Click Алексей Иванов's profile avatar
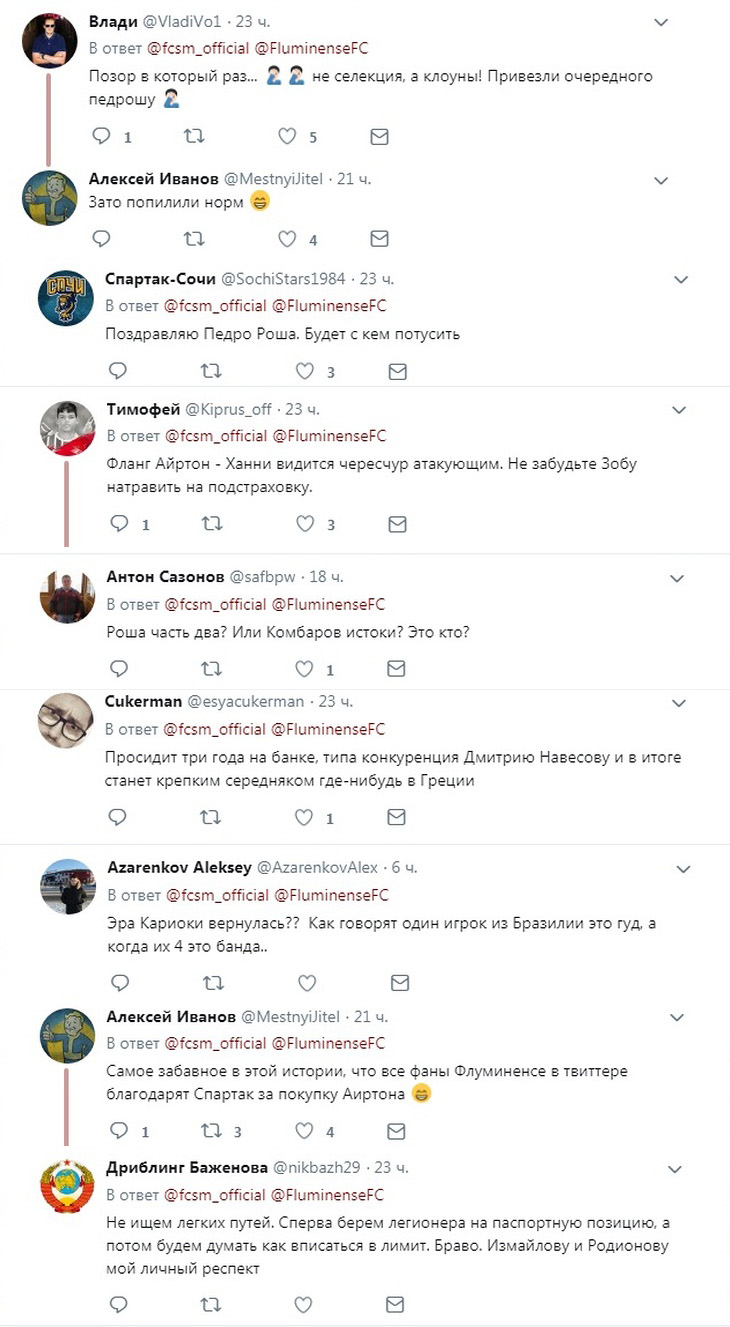Screen dimensions: 730x1327 click(x=49, y=199)
